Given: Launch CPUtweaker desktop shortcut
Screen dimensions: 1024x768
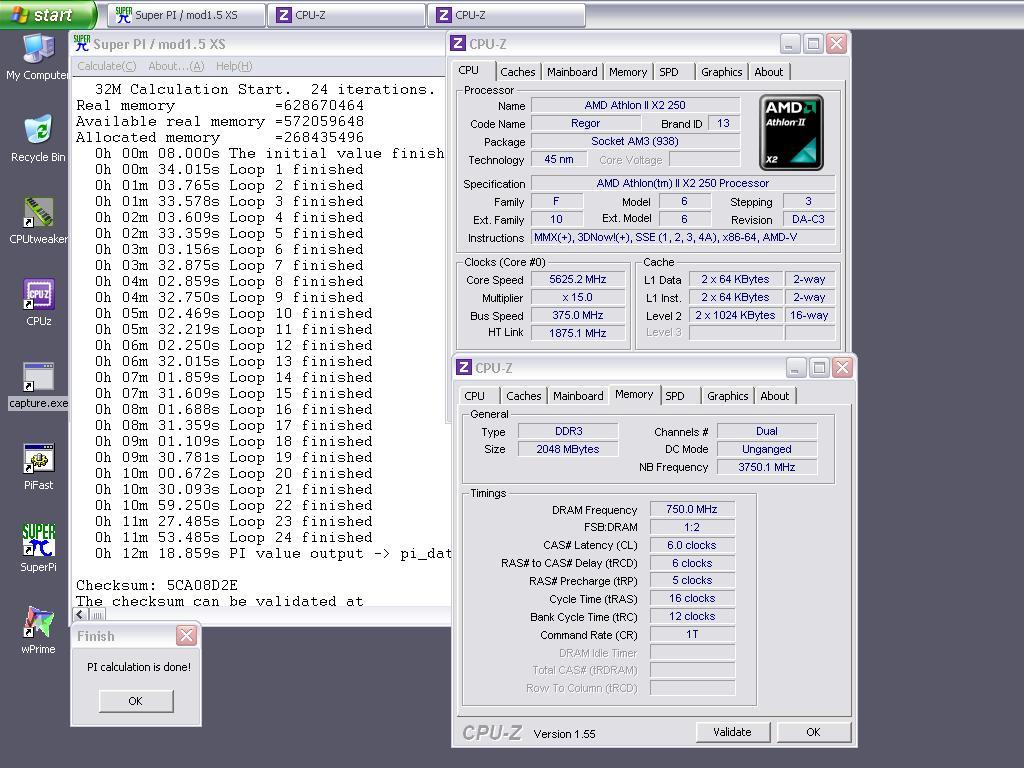Looking at the screenshot, I should 38,220.
